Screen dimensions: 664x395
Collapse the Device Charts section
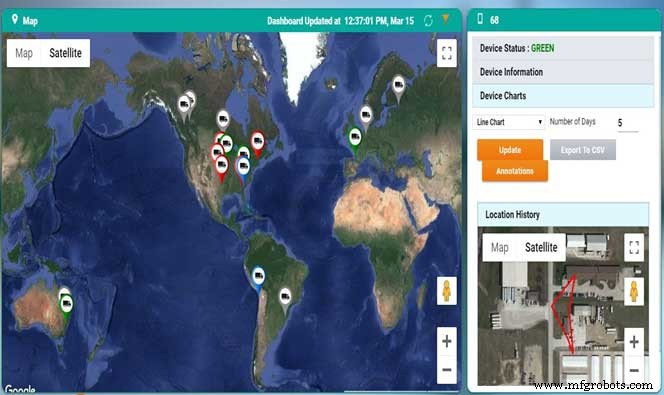[563, 96]
